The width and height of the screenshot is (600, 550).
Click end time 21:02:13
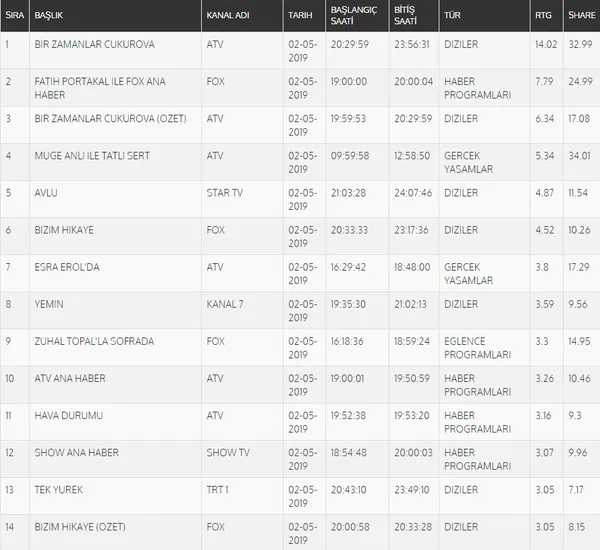click(x=410, y=304)
